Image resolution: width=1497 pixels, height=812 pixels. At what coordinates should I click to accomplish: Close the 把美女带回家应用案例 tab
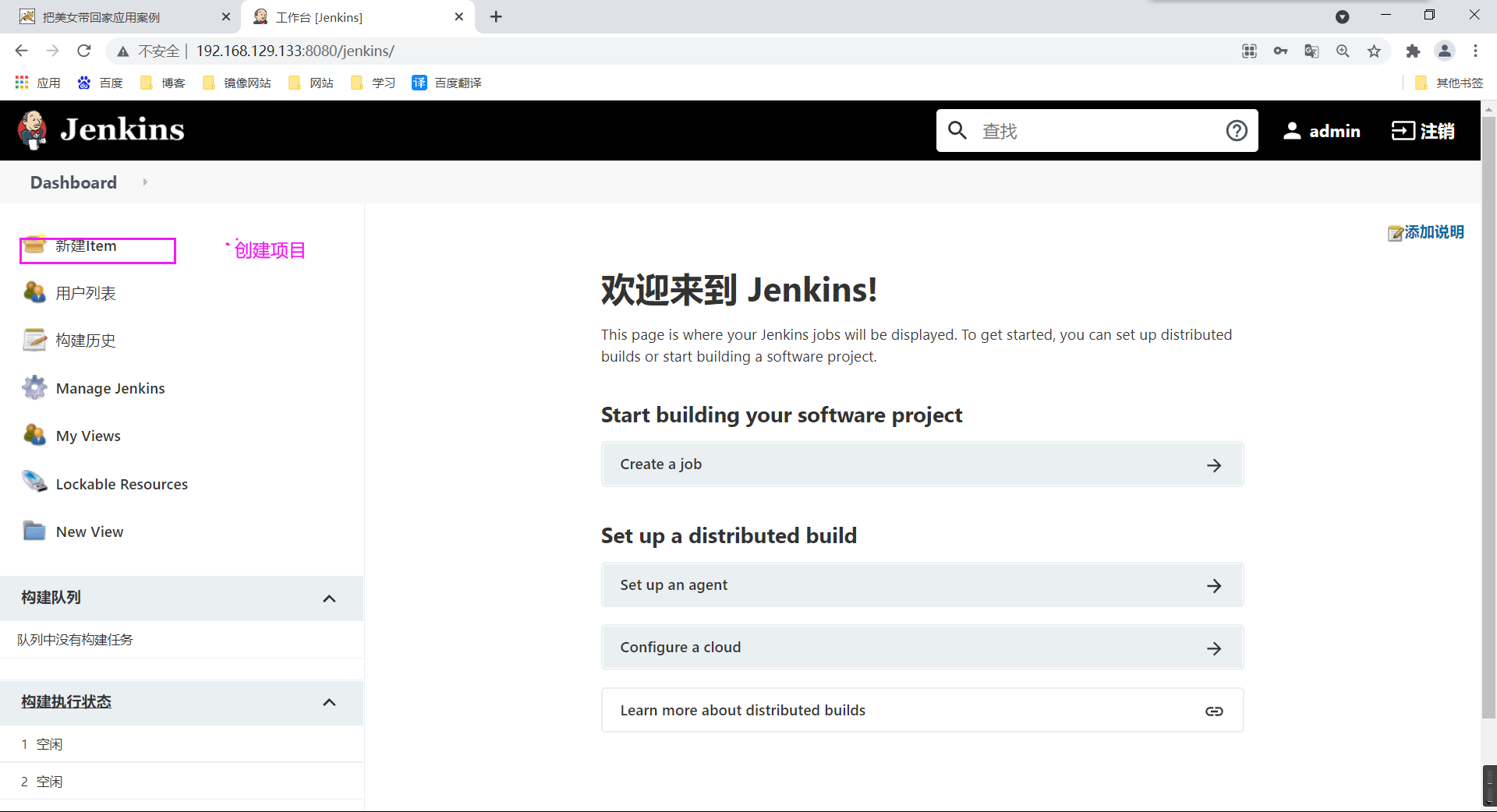pyautogui.click(x=226, y=16)
